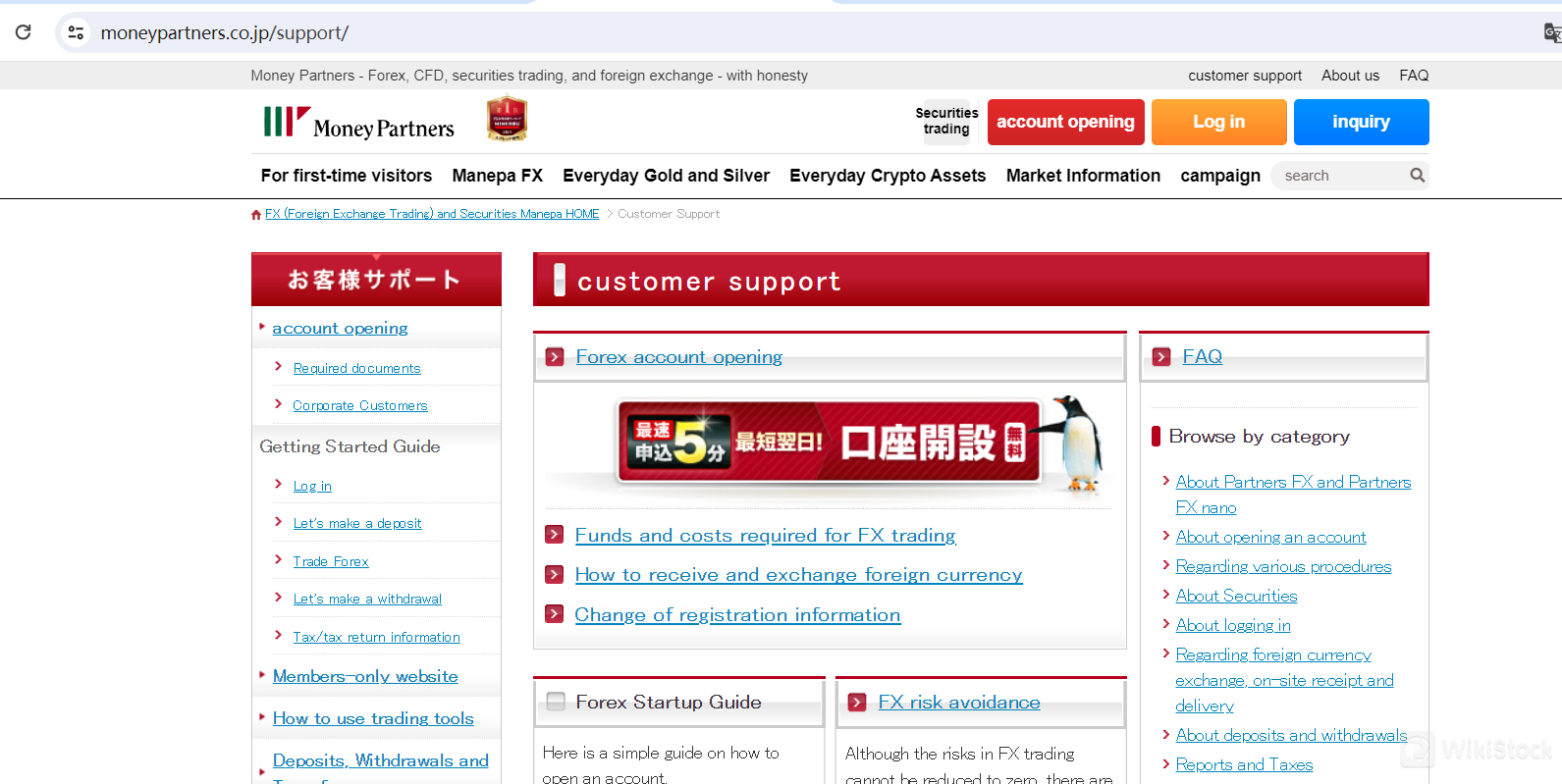Image resolution: width=1562 pixels, height=784 pixels.
Task: Open About Securities category link
Action: pyautogui.click(x=1236, y=597)
